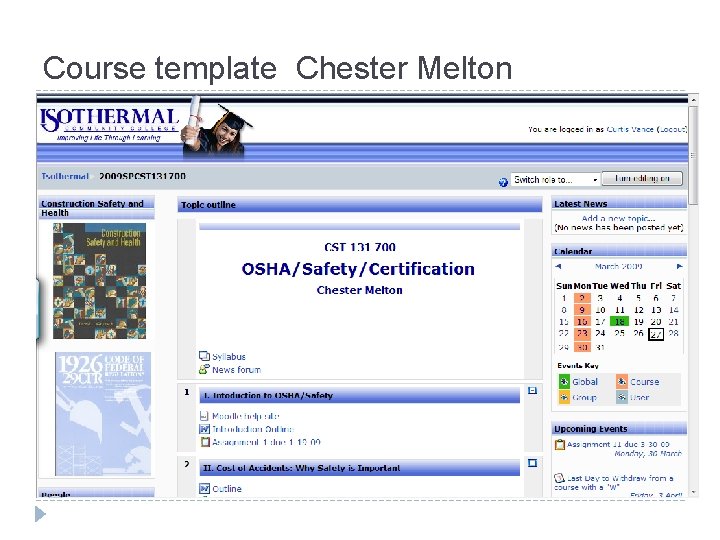Click the Turn editing on button
720x540 pixels.
pos(642,179)
